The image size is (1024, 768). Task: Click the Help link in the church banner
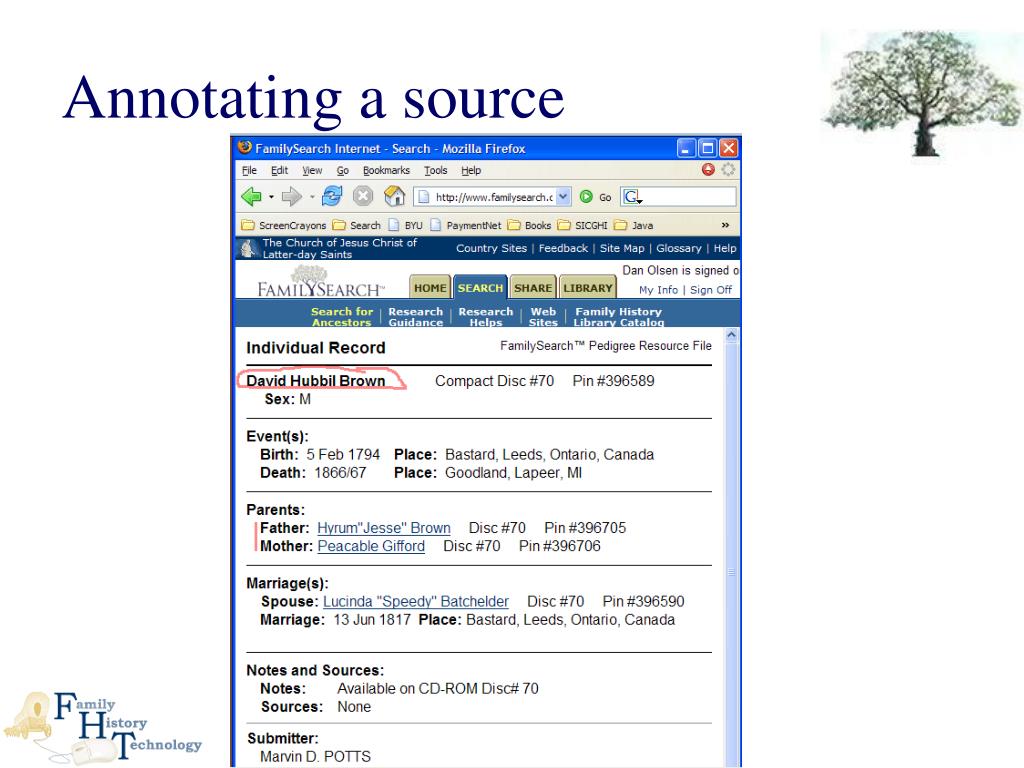click(x=725, y=248)
